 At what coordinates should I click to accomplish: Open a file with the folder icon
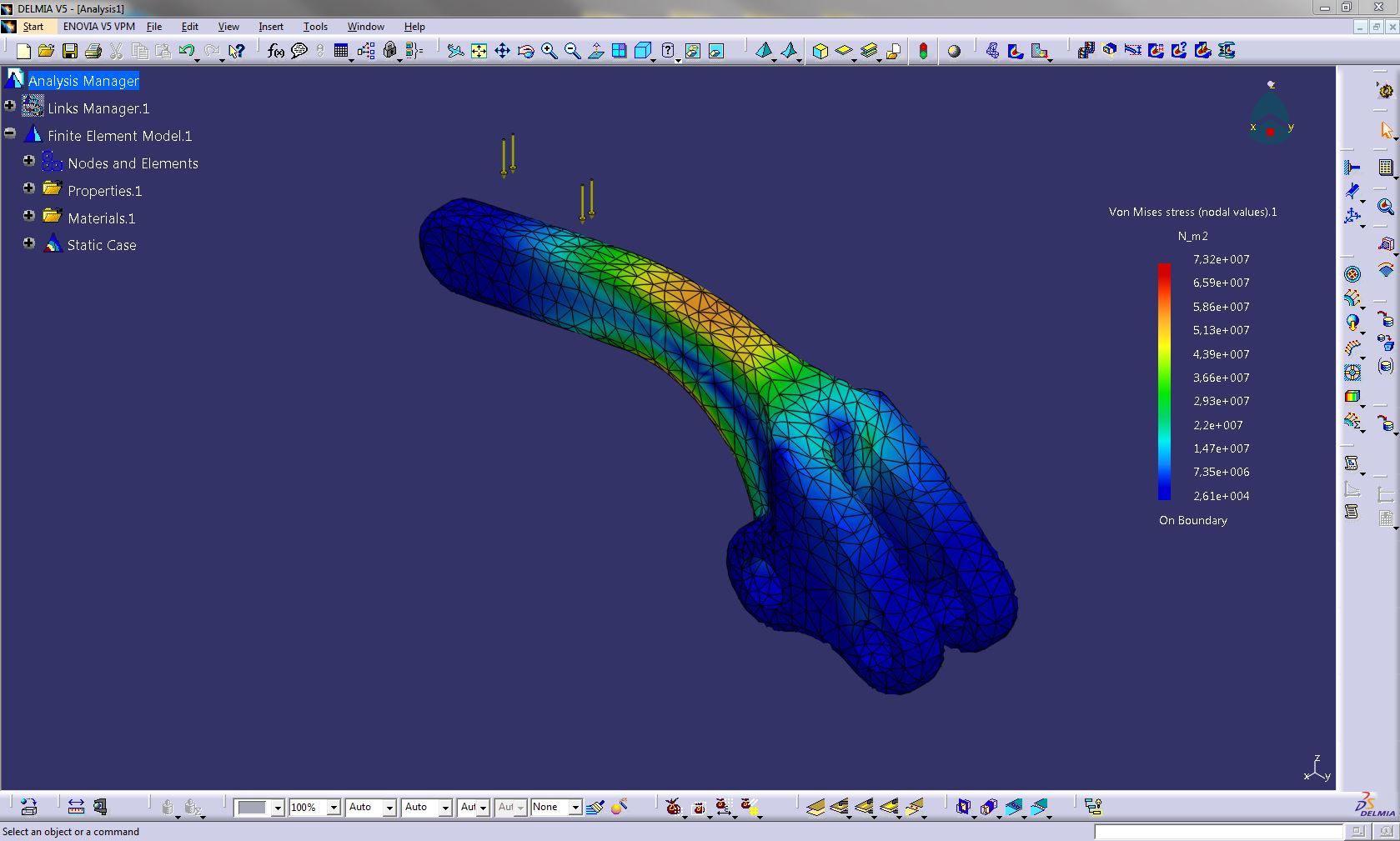coord(47,52)
